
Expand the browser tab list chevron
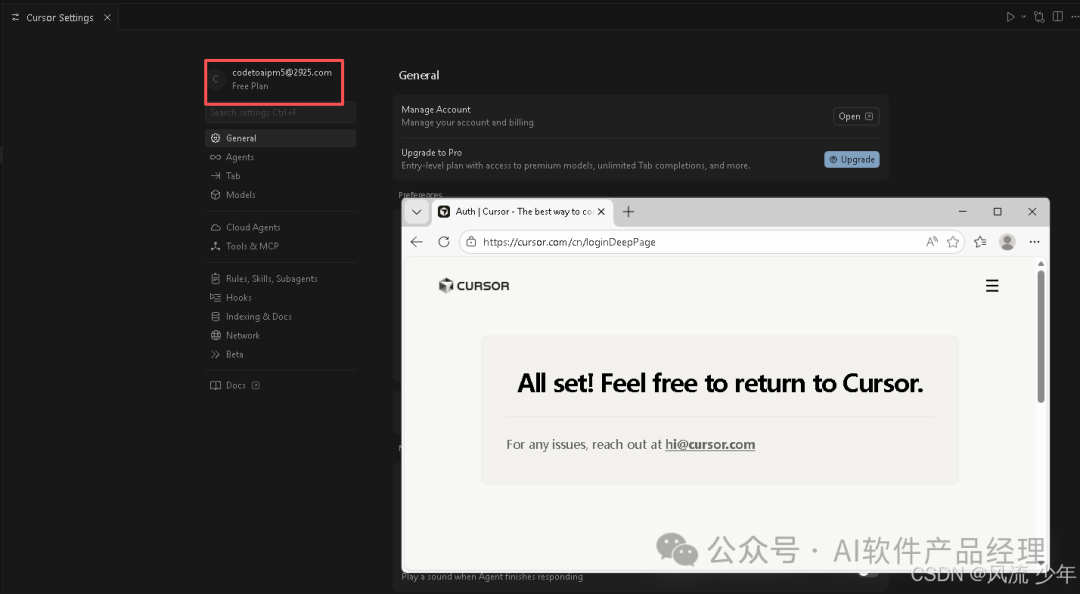417,212
